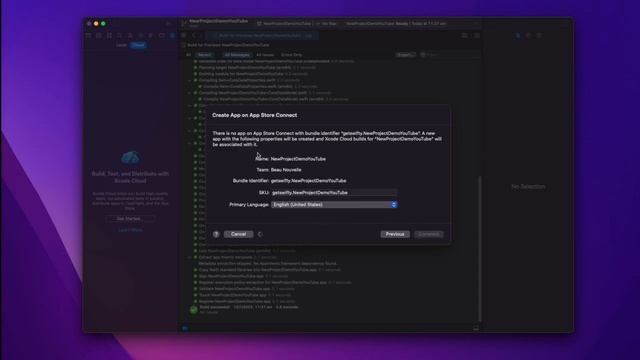640x360 pixels.
Task: Edit the SKU text field
Action: coord(333,193)
